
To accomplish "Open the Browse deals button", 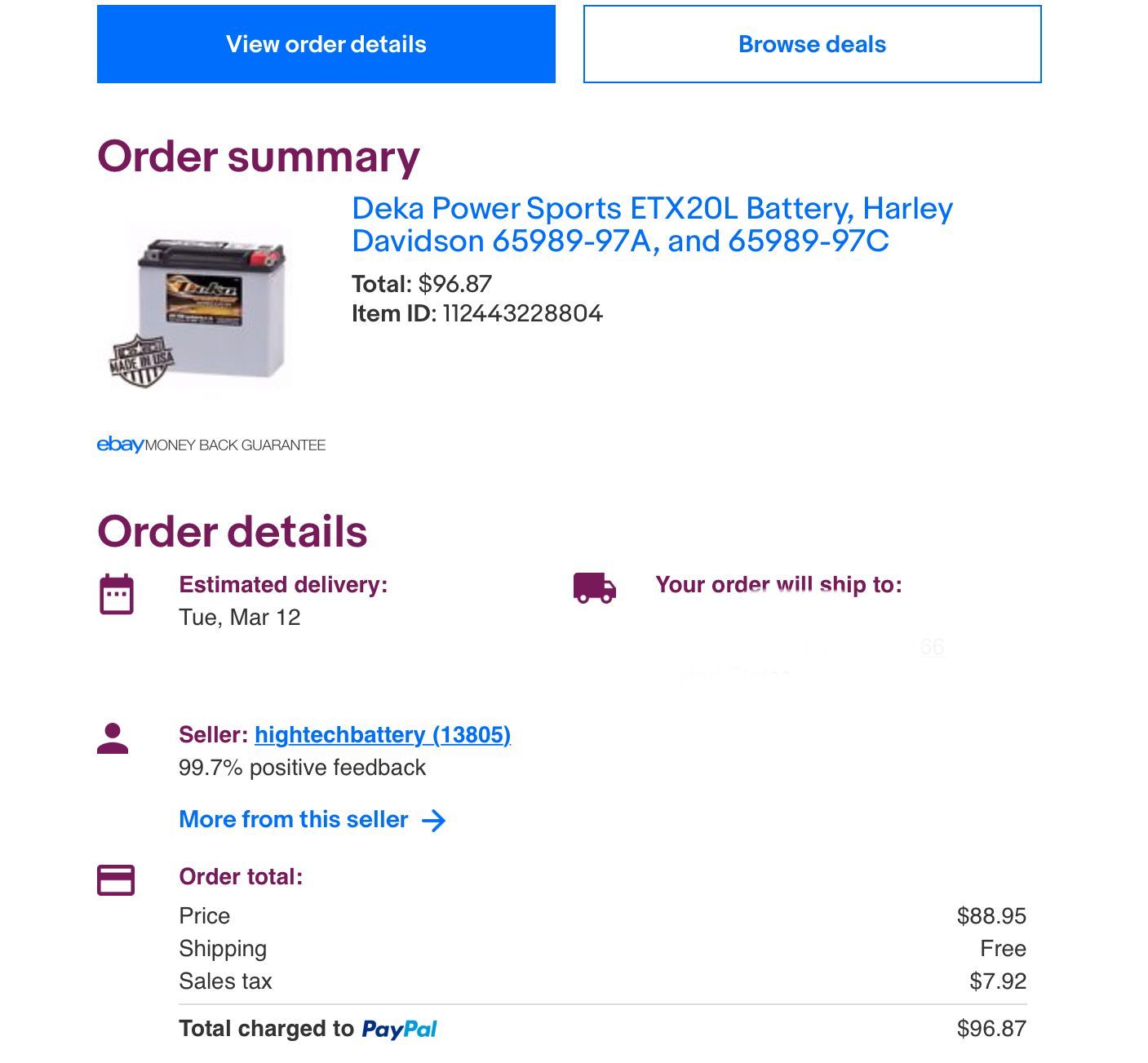I will 812,44.
